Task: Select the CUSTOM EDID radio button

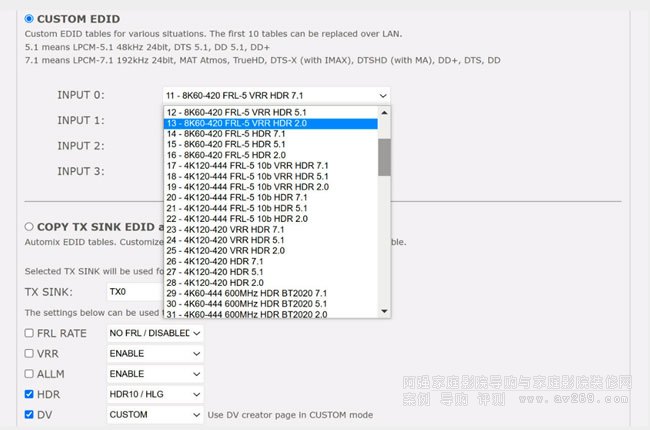Action: click(29, 18)
